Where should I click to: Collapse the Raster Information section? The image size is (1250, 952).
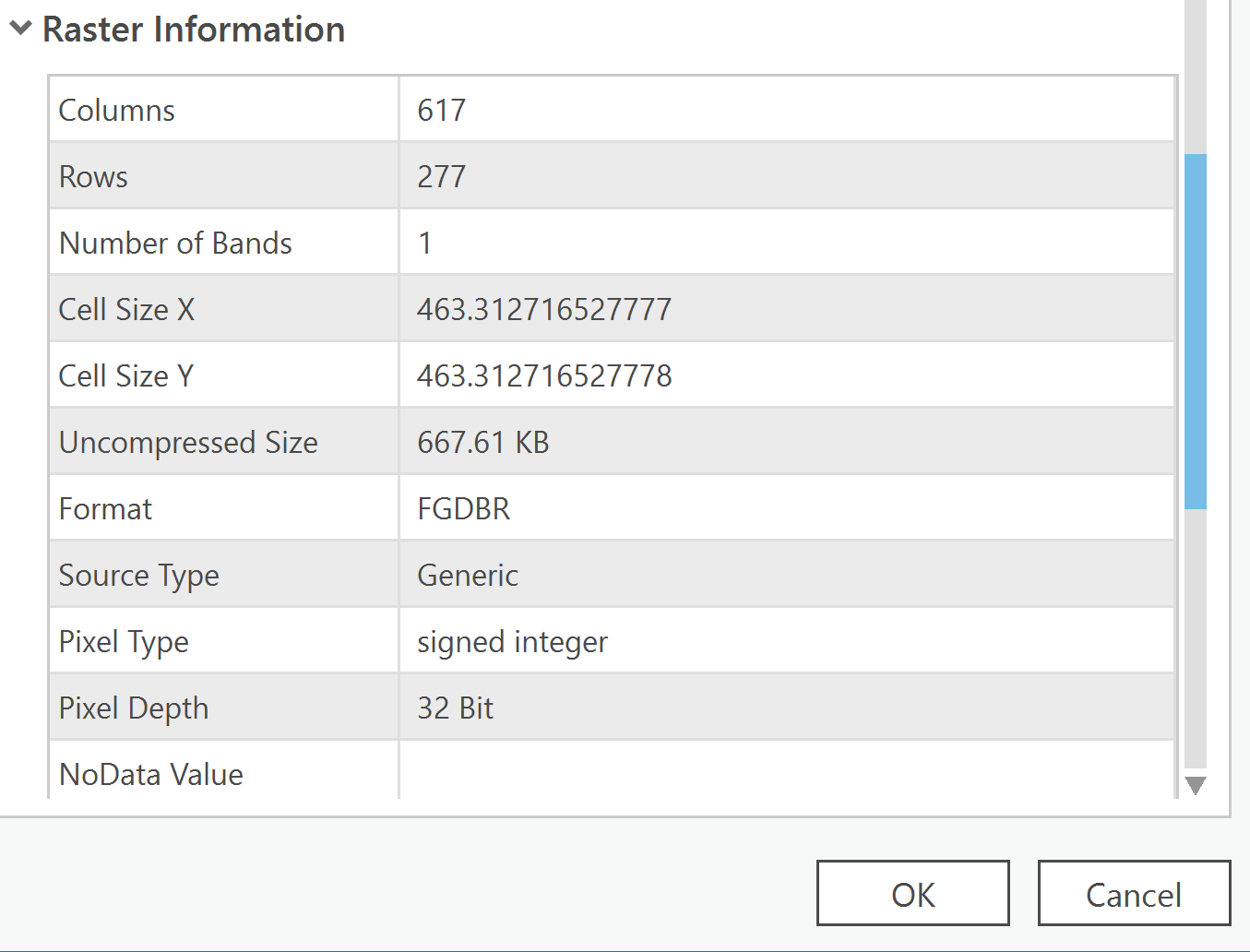click(20, 29)
